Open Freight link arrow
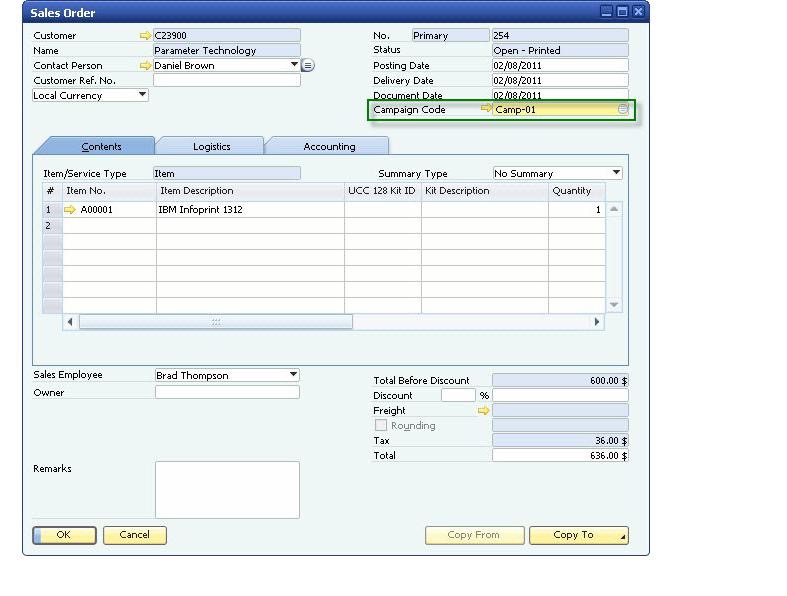 tap(483, 411)
